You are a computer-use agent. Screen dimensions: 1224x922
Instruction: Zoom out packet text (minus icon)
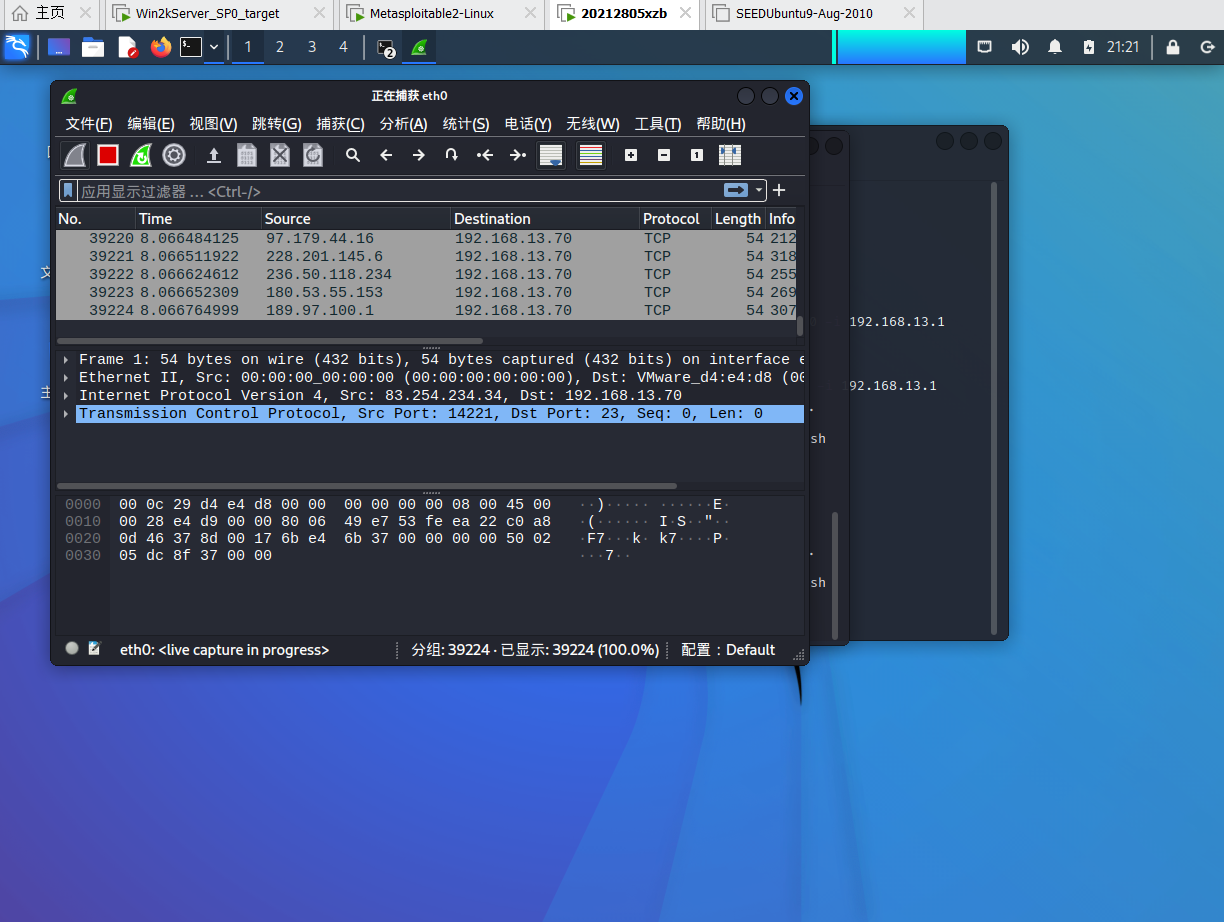coord(664,155)
